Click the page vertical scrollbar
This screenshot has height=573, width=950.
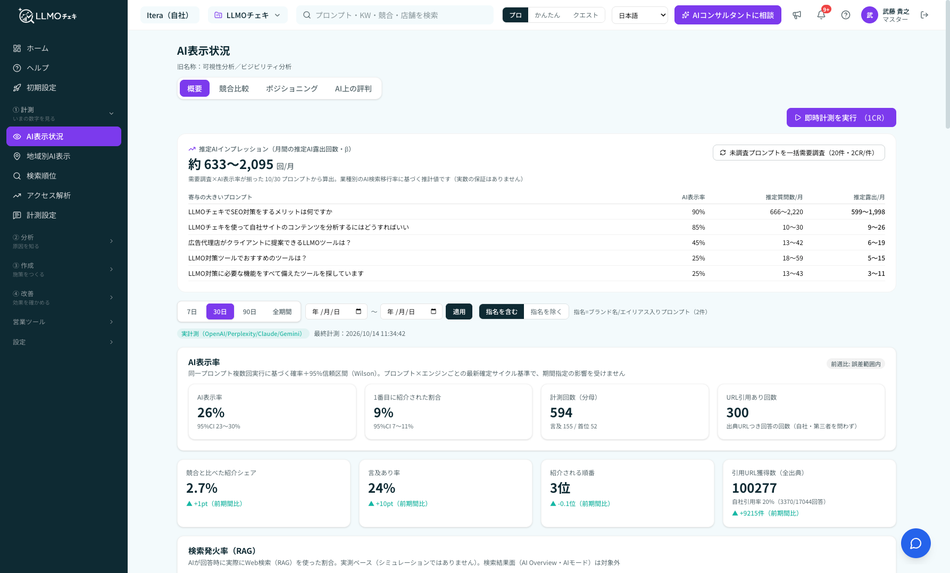click(x=947, y=64)
